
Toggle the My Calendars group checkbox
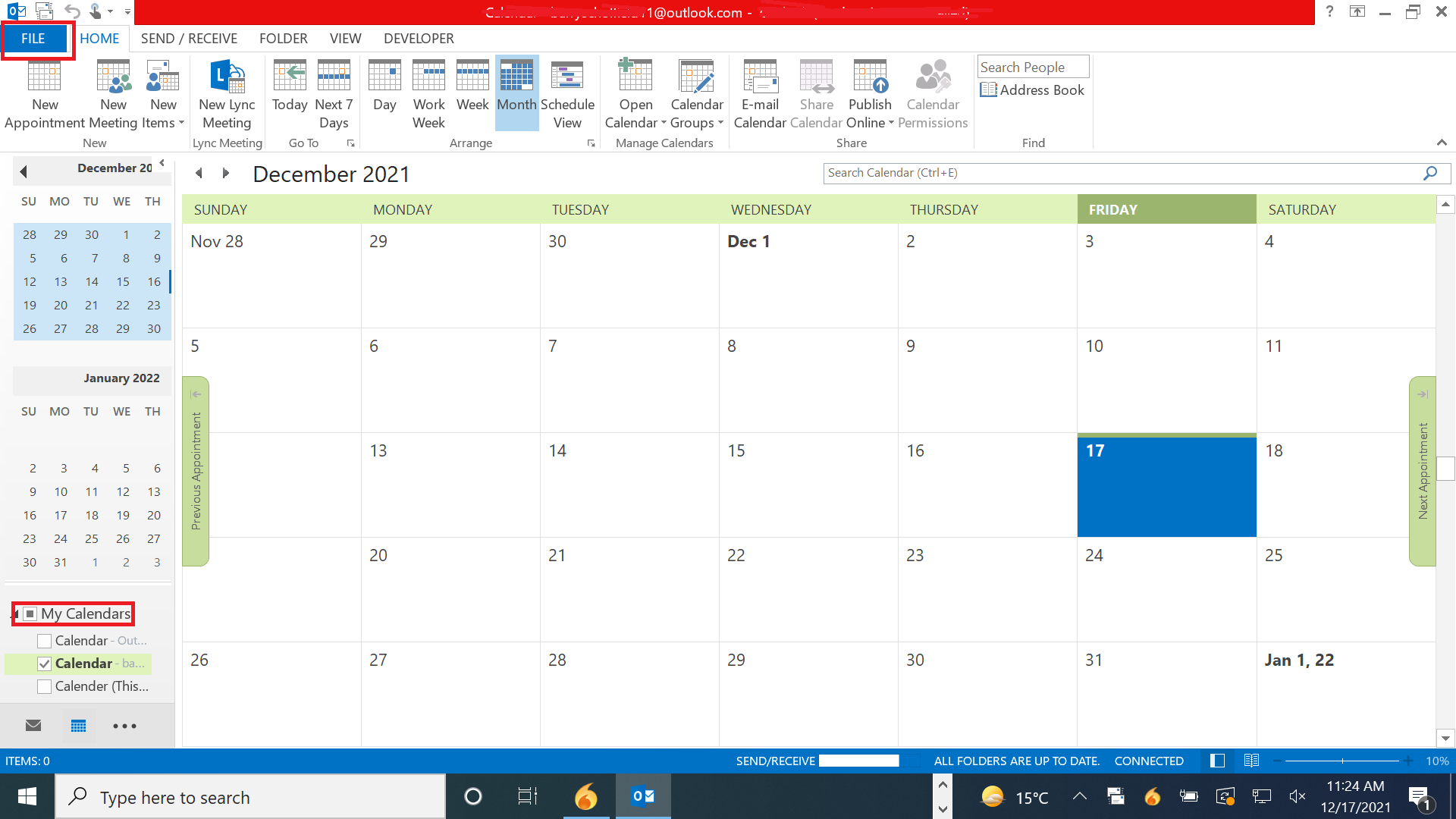tap(30, 613)
